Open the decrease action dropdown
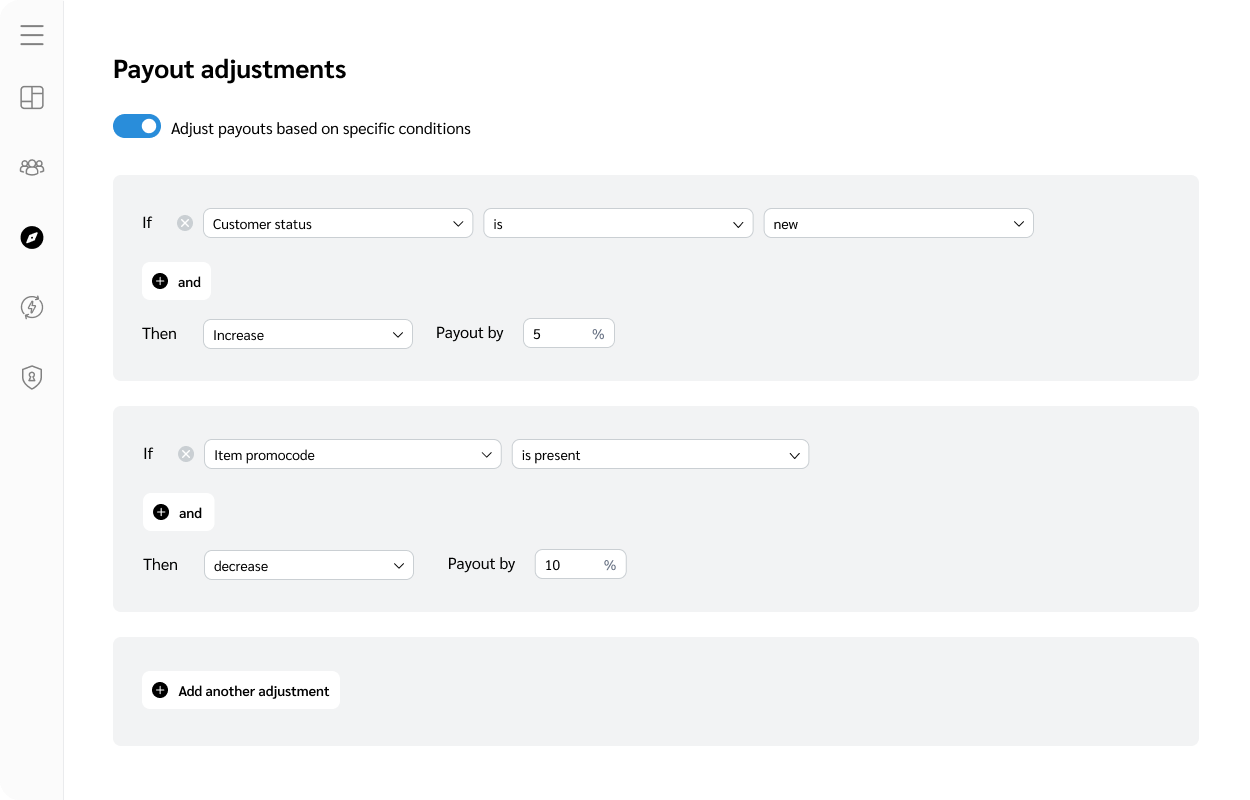Image resolution: width=1250 pixels, height=800 pixels. [x=308, y=564]
